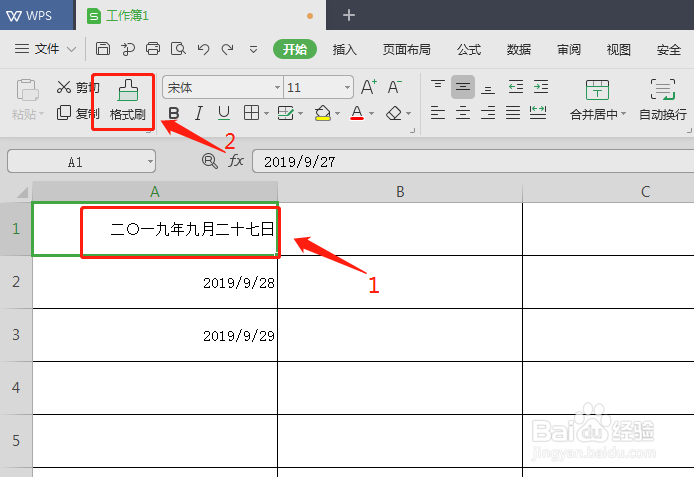
Task: Open 公式 tab
Action: pos(469,49)
